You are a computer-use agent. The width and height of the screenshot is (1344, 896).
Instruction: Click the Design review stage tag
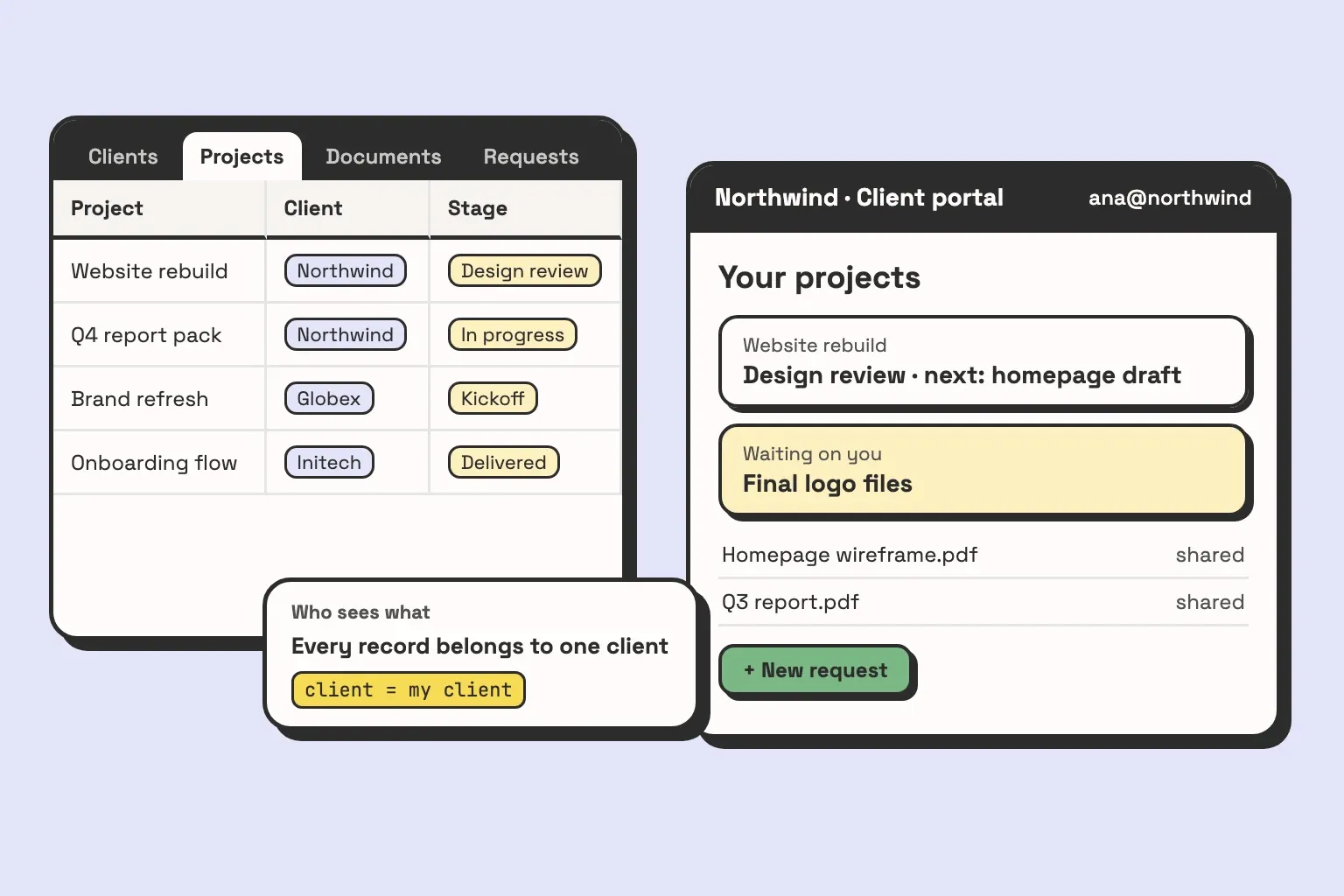[525, 271]
